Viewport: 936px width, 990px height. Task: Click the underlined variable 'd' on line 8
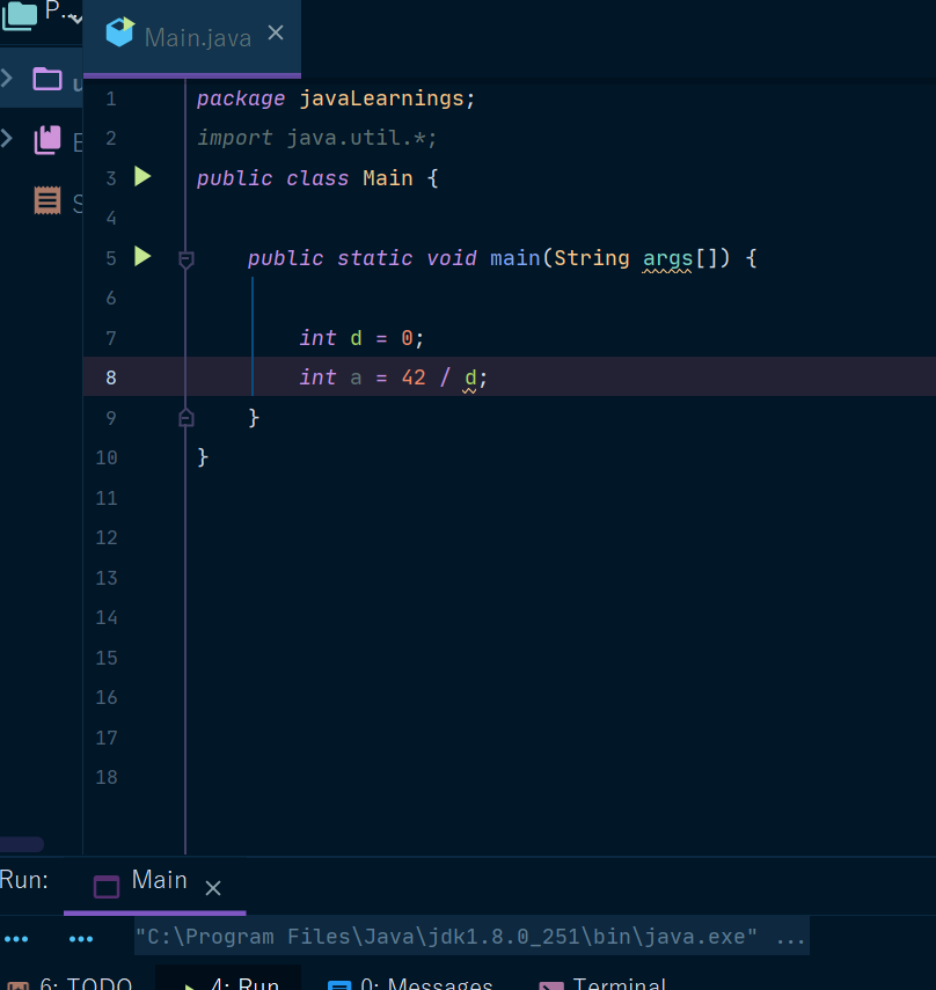click(471, 378)
